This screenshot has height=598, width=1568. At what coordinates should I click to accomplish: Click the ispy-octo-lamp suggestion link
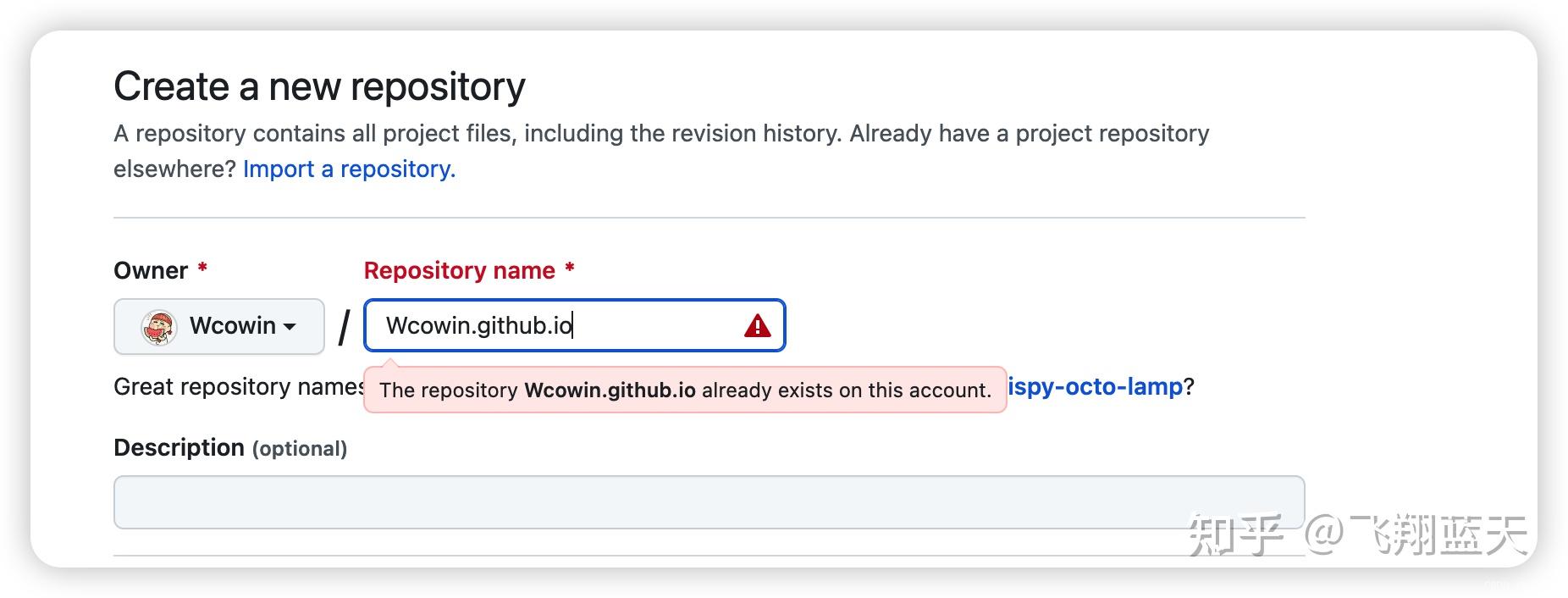tap(1092, 386)
